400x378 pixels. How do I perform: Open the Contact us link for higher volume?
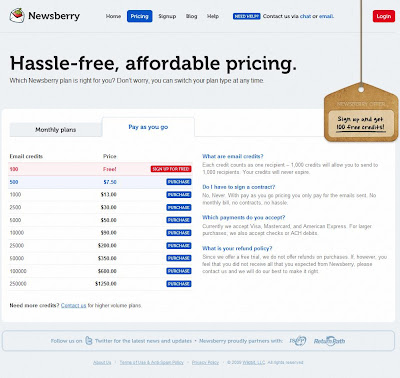[73, 305]
